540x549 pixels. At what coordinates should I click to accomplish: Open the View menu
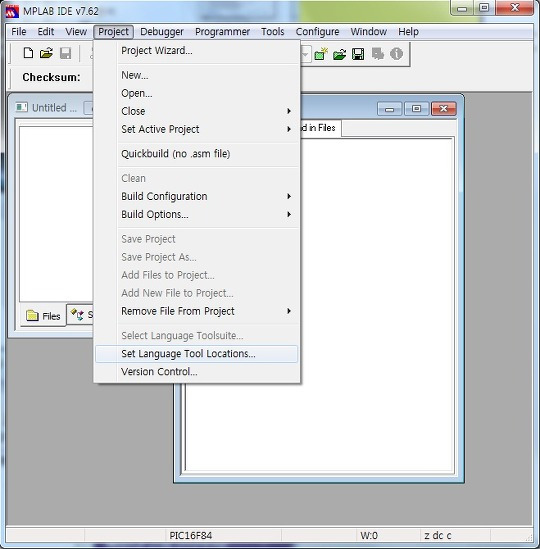[76, 32]
